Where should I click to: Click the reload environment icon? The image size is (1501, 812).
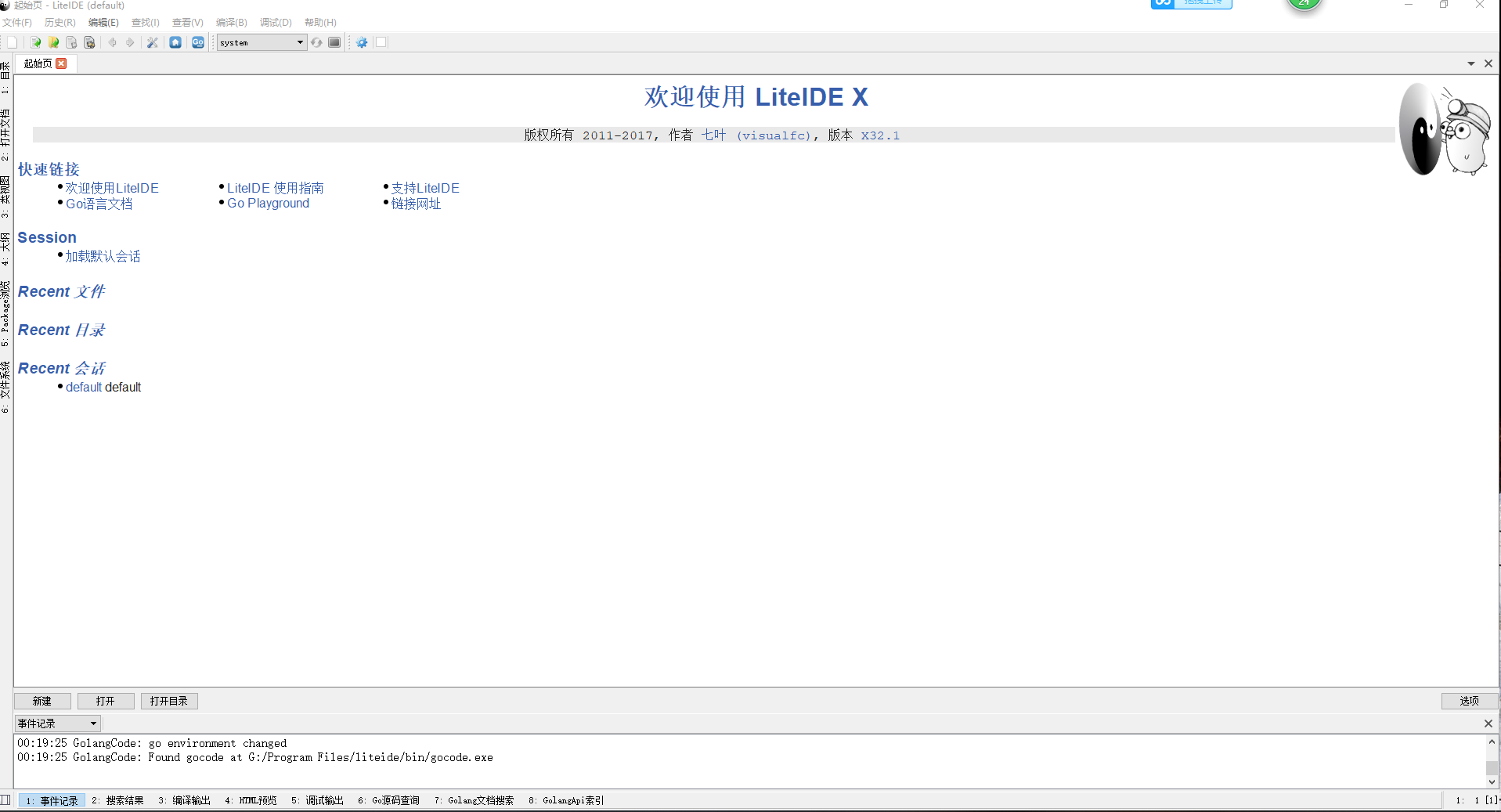click(x=316, y=42)
